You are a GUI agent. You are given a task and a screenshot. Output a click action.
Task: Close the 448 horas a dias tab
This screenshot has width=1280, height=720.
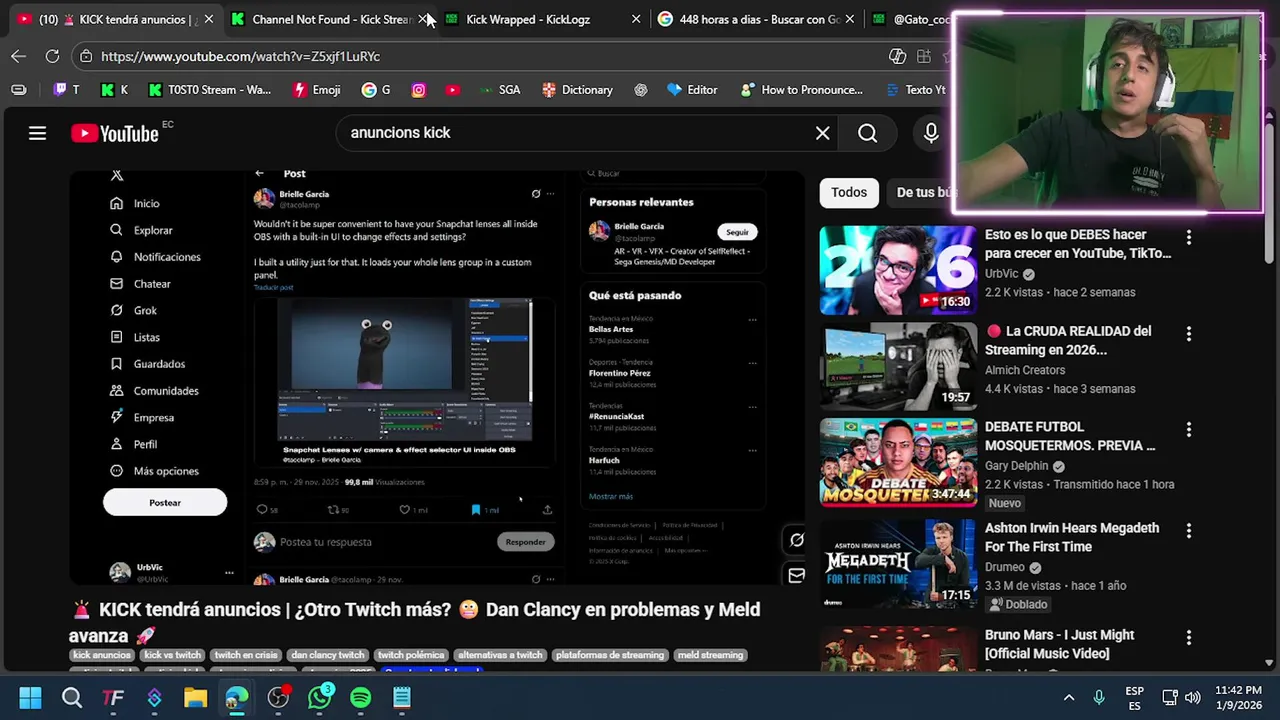850,19
